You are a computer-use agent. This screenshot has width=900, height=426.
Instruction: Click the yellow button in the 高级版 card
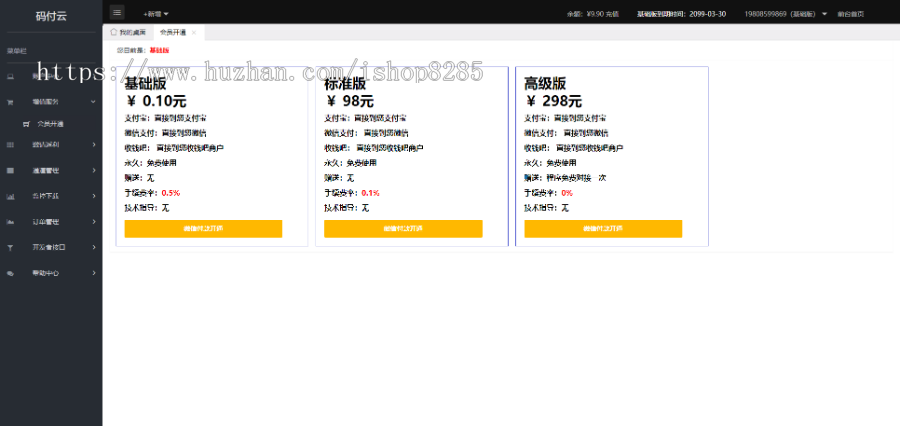pyautogui.click(x=603, y=229)
